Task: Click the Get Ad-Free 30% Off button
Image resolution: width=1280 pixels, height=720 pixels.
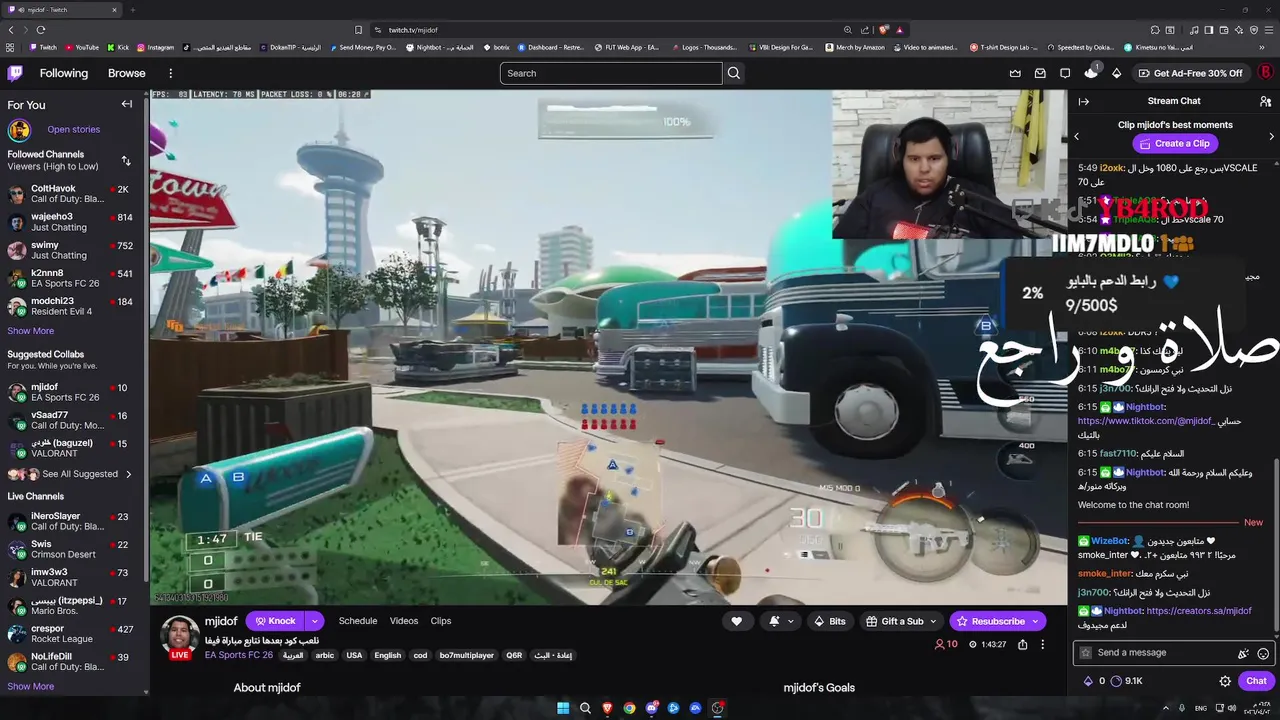Action: pyautogui.click(x=1191, y=73)
